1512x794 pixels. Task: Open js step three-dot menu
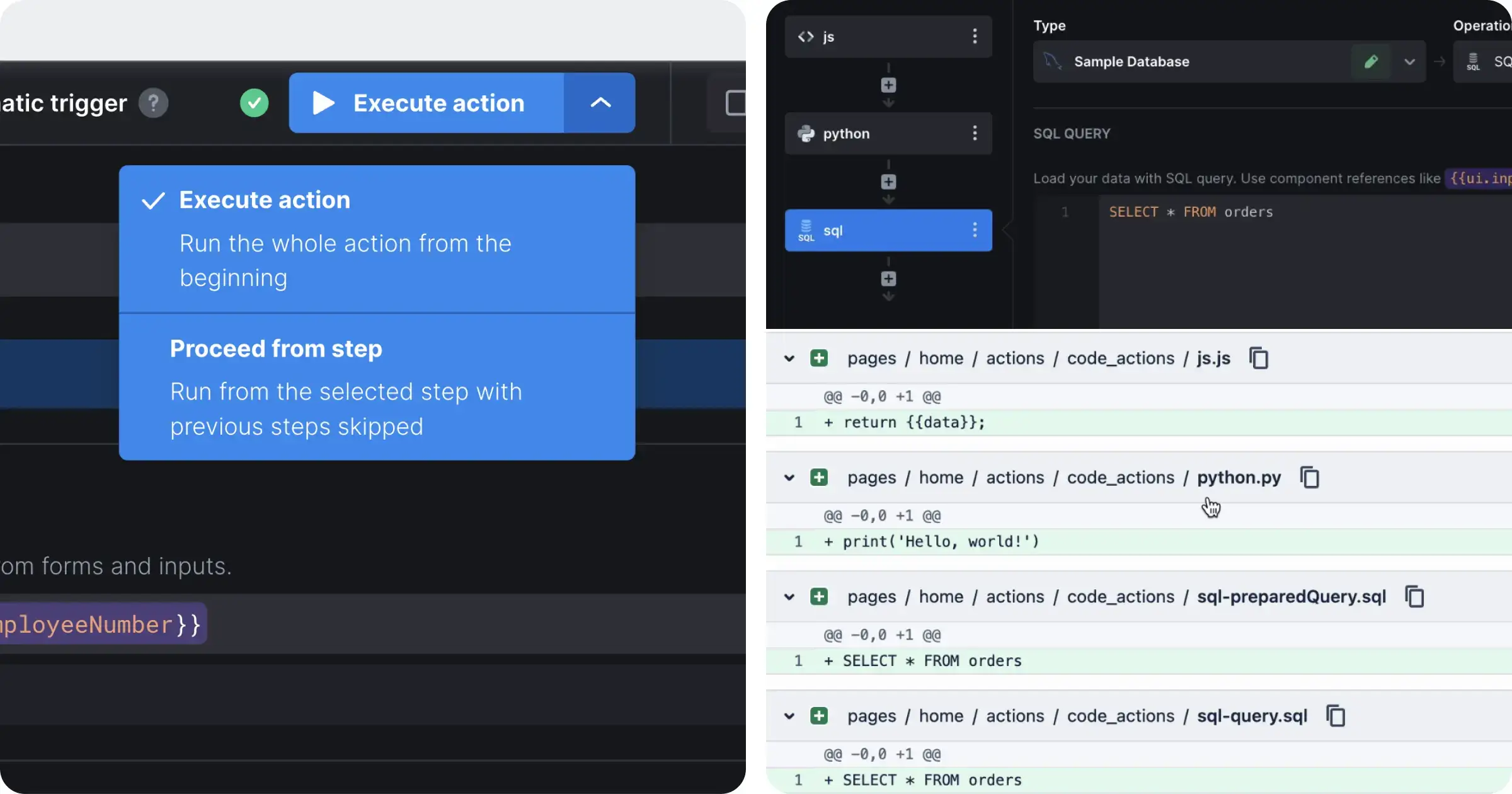pos(975,37)
